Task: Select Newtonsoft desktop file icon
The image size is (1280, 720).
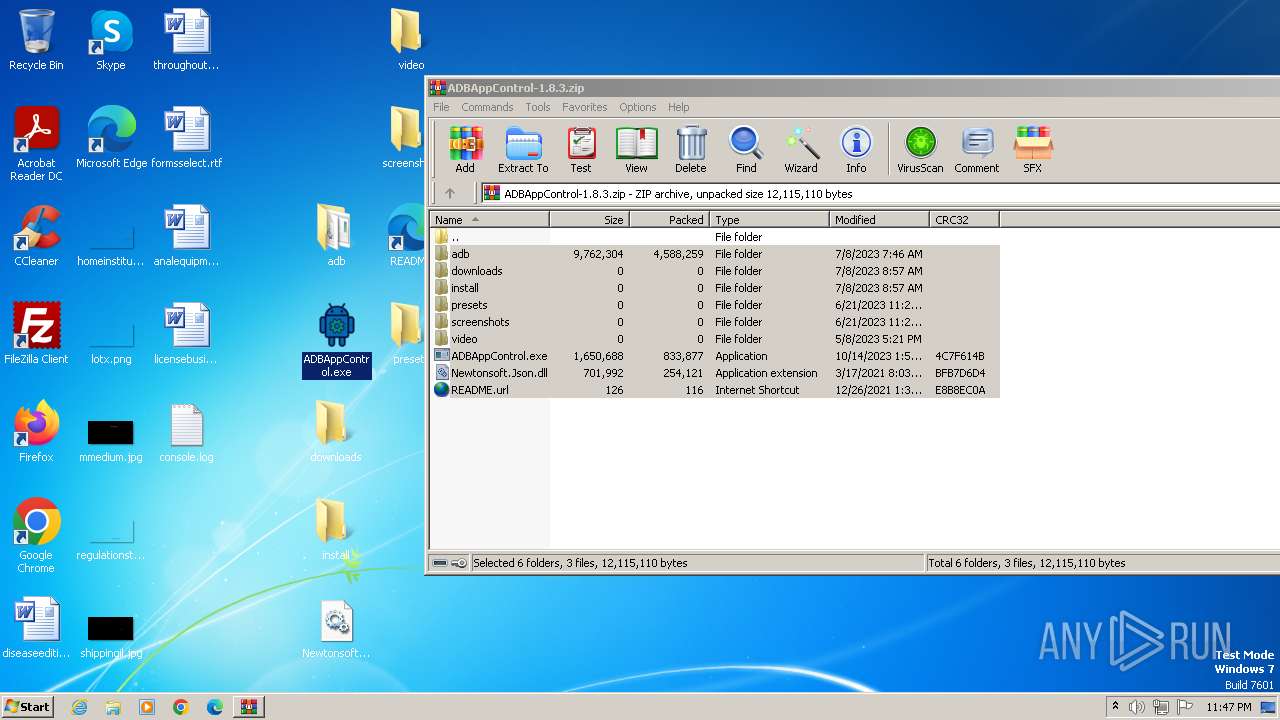Action: point(336,630)
